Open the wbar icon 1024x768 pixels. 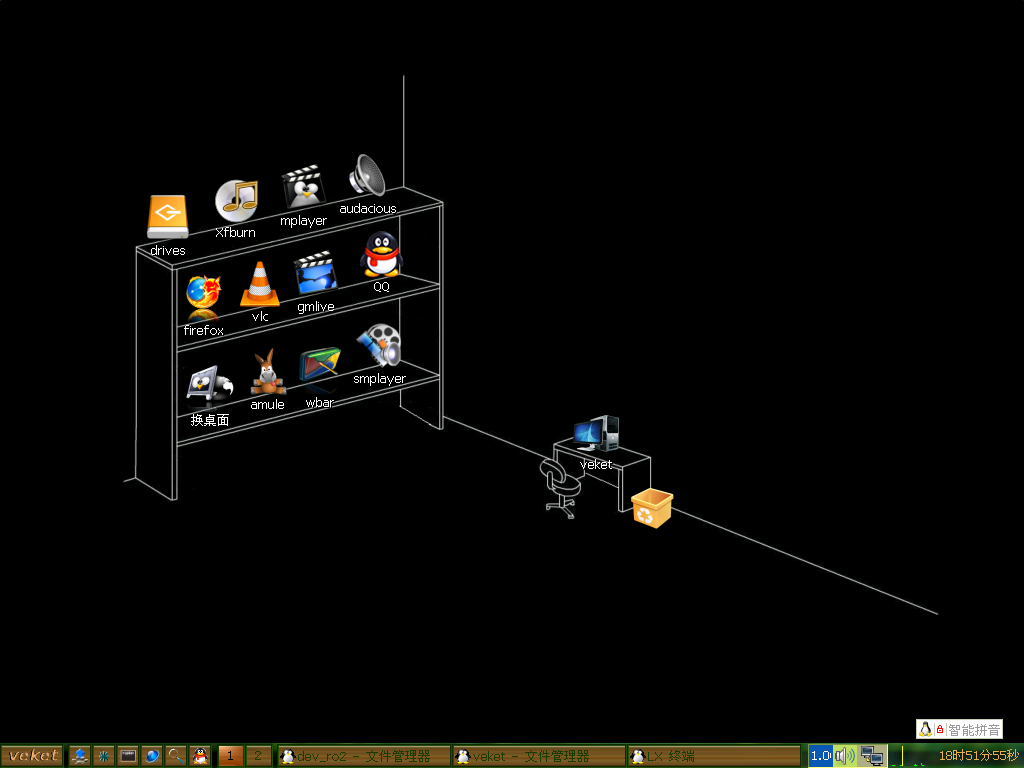point(320,364)
